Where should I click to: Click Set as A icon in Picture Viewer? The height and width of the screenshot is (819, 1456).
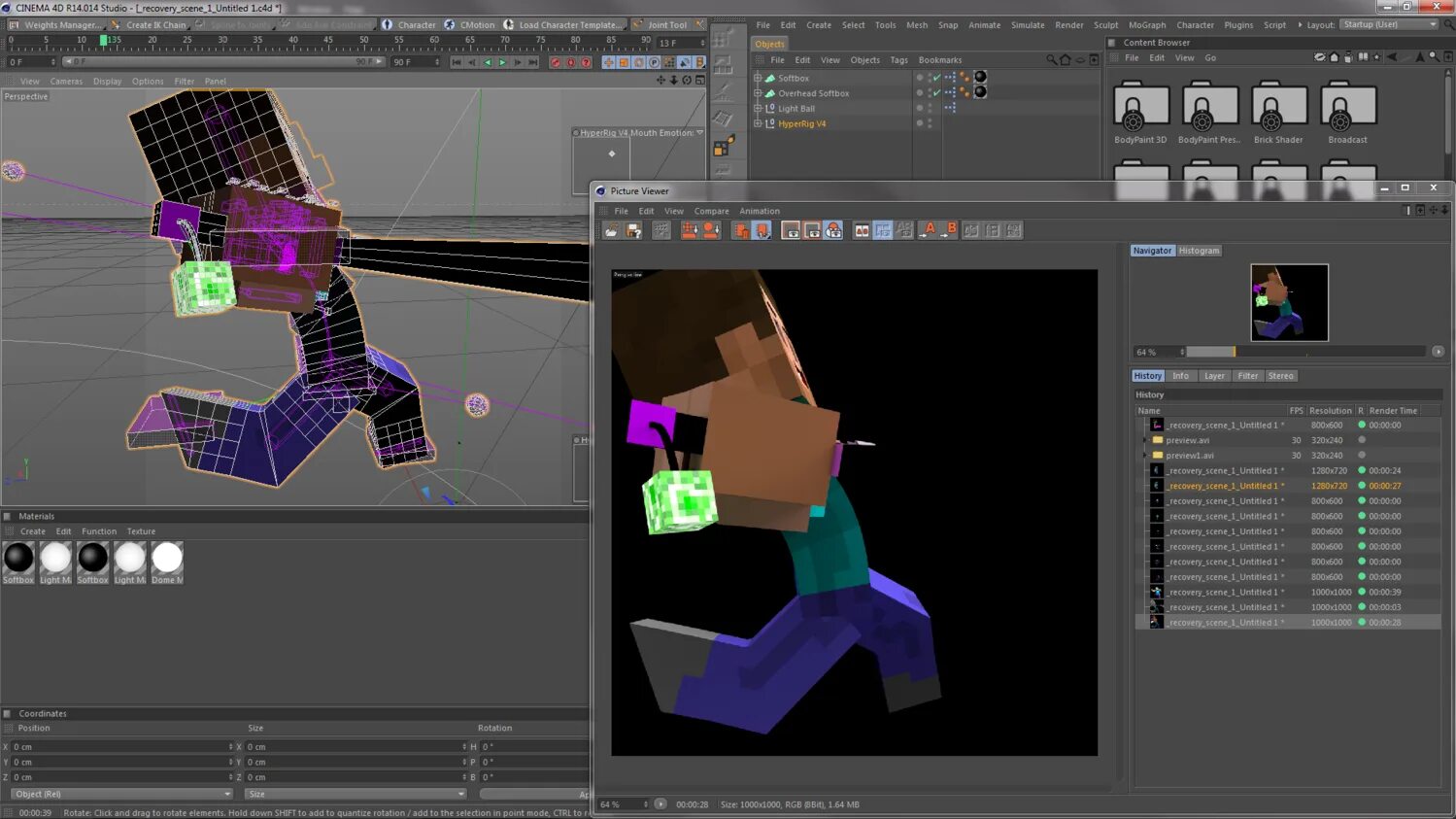coord(930,230)
